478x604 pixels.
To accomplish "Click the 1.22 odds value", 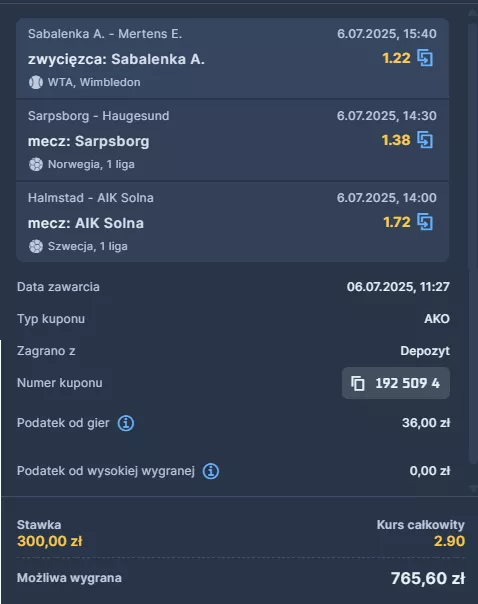I will [396, 58].
